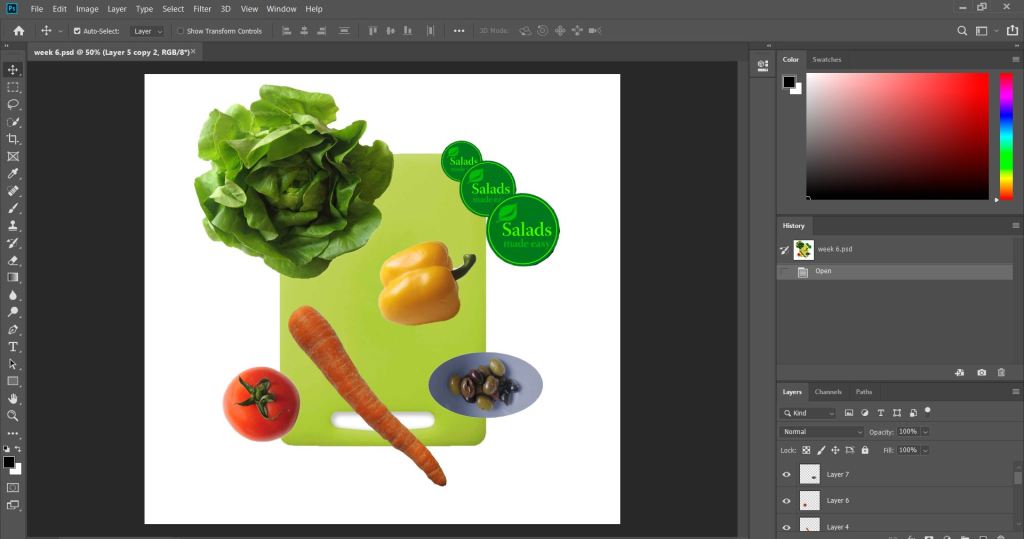Expand the Kind layer filter dropdown
Viewport: 1024px width, 539px height.
pyautogui.click(x=808, y=413)
